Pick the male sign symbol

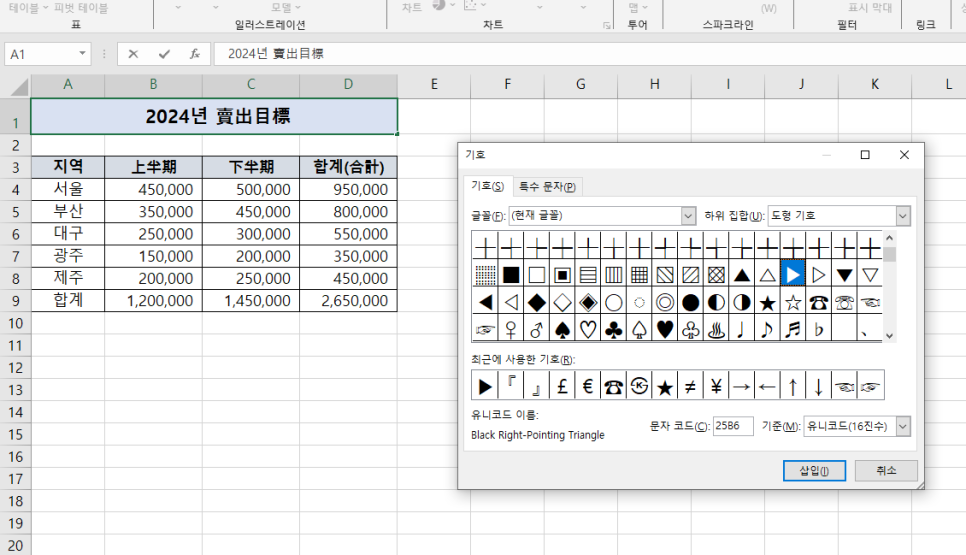(537, 330)
